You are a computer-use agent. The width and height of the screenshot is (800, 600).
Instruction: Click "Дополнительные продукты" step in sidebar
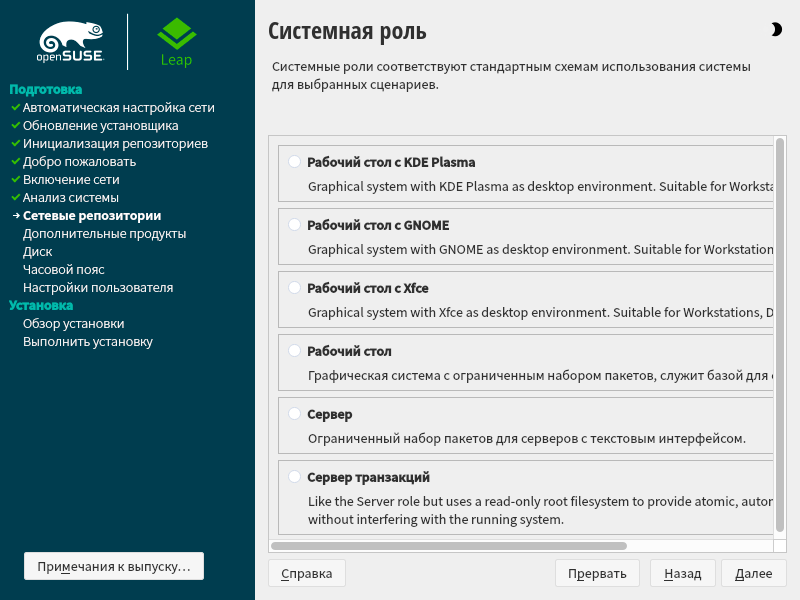pos(104,233)
